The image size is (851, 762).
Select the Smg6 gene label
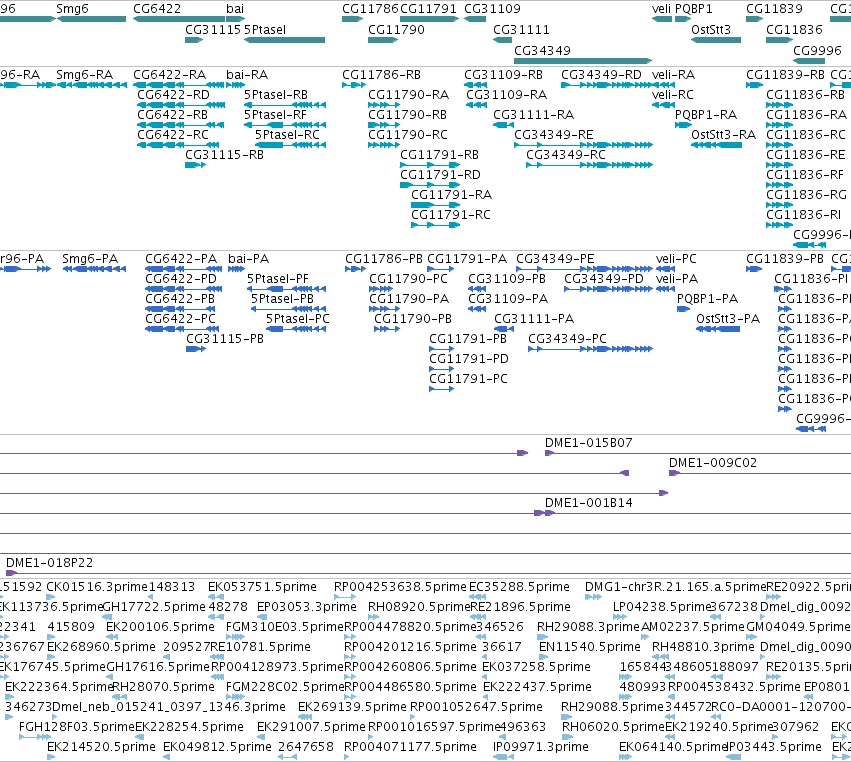tap(72, 9)
